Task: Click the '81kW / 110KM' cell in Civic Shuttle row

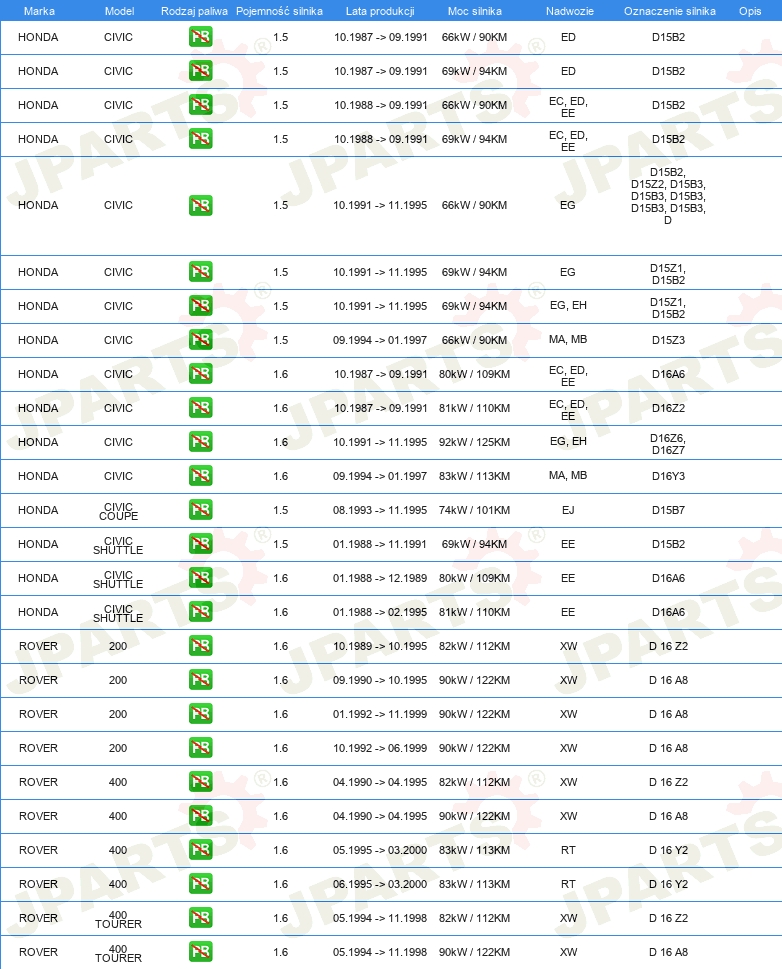Action: tap(475, 612)
